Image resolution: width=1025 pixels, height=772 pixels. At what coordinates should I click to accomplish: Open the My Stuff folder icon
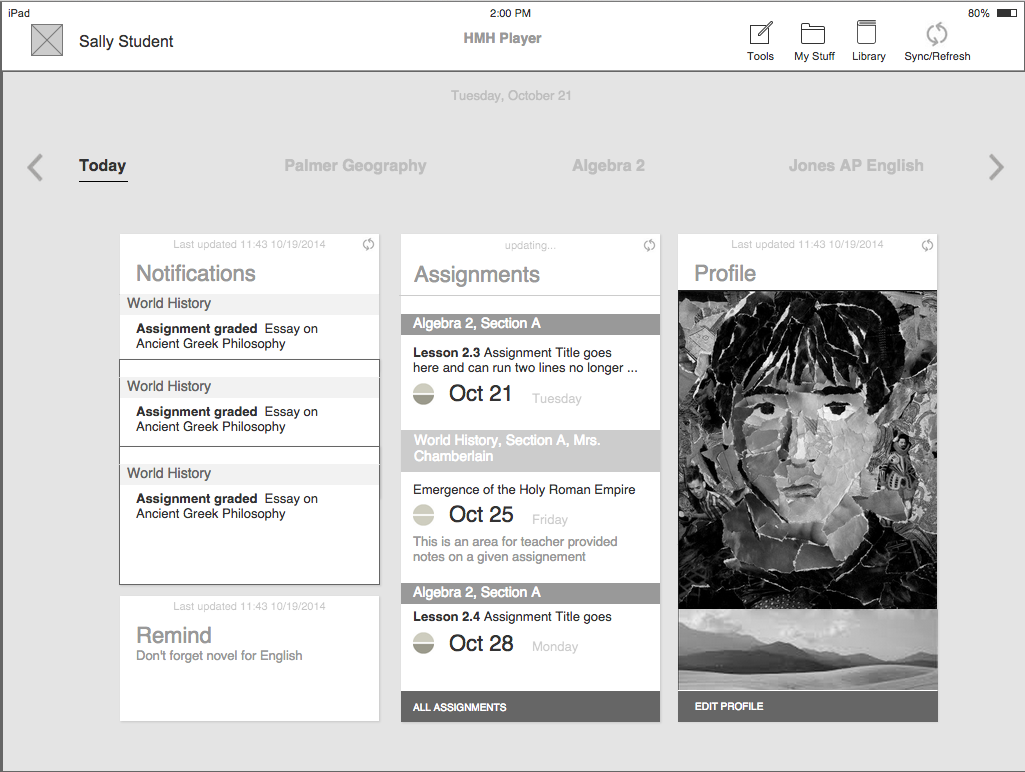pyautogui.click(x=813, y=33)
